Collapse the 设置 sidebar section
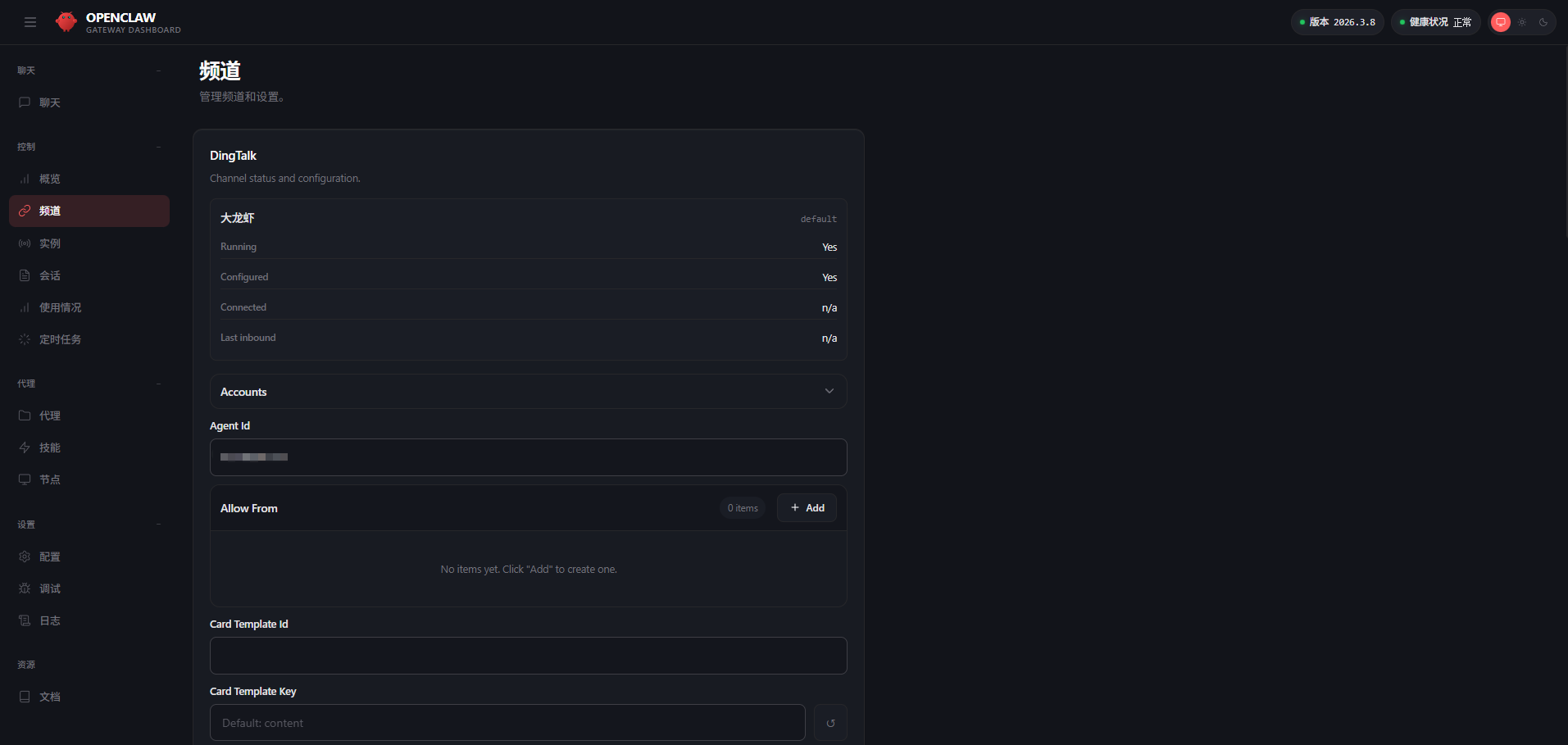The image size is (1568, 745). click(89, 525)
